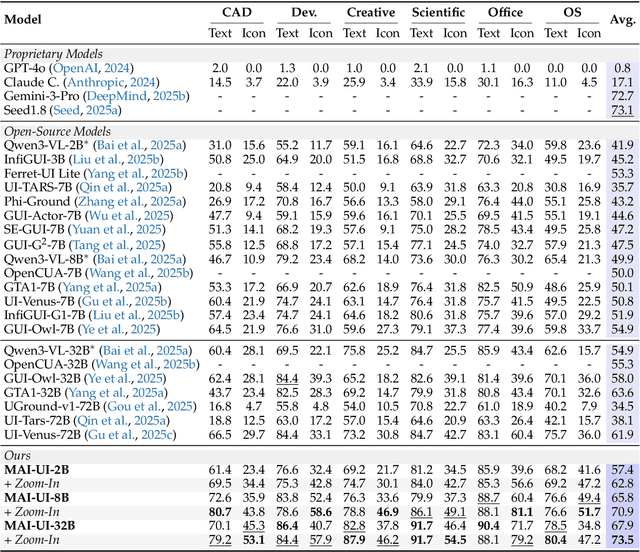This screenshot has width=640, height=552.
Task: Open the Tang et al., 2025 citation
Action: 117,245
